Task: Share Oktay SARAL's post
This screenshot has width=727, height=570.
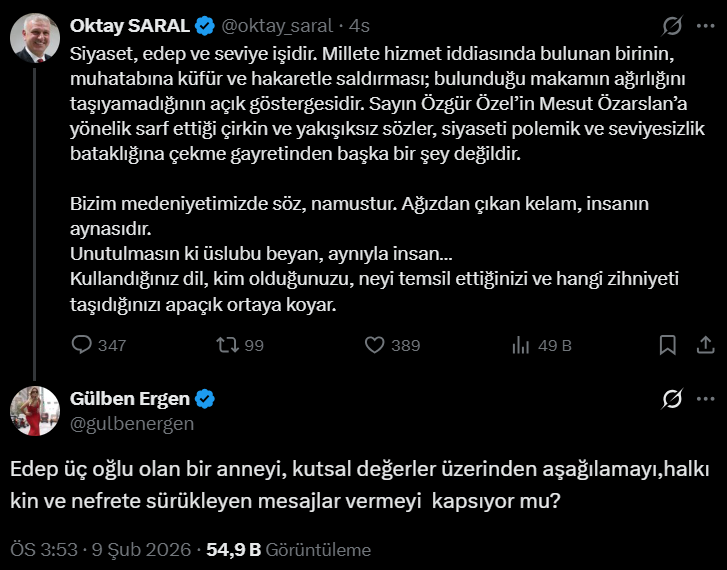Action: (704, 345)
